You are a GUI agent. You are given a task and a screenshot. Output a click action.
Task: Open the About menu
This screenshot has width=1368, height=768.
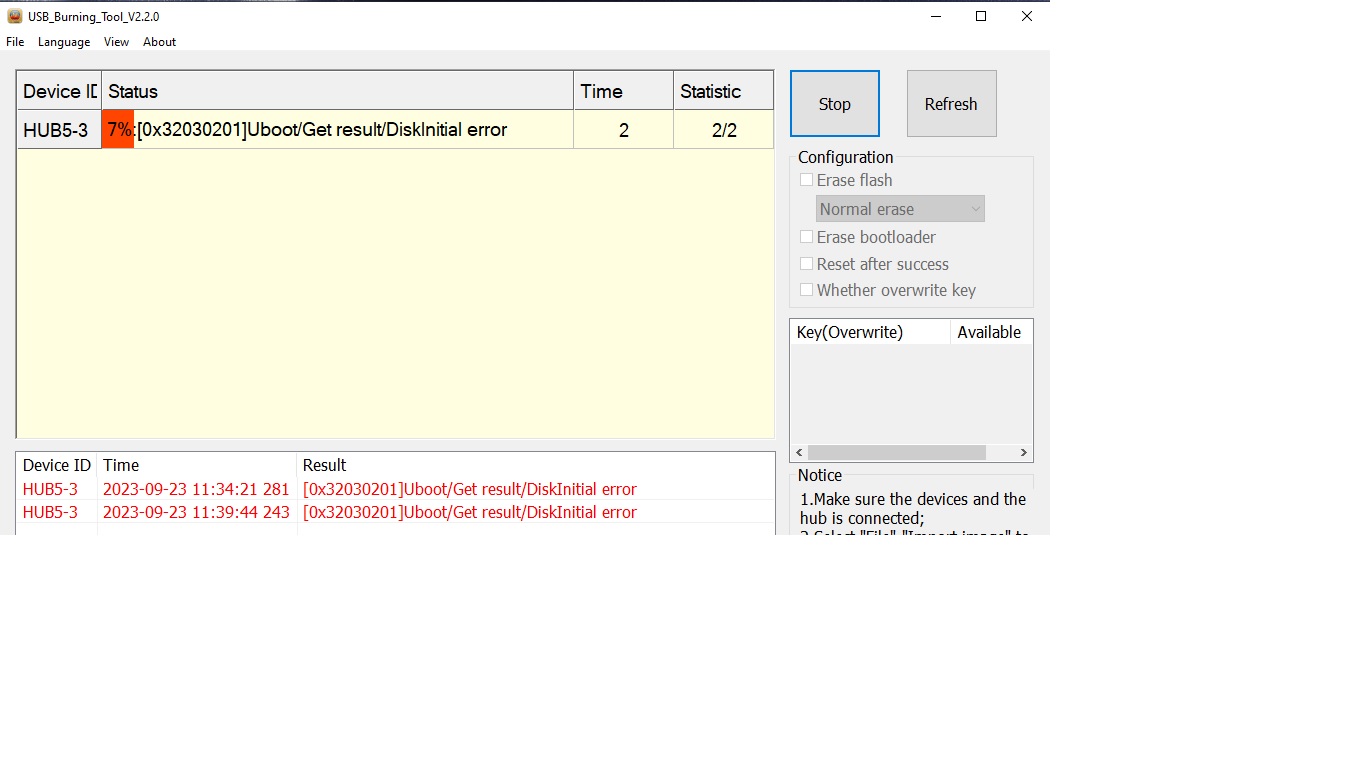[x=159, y=42]
